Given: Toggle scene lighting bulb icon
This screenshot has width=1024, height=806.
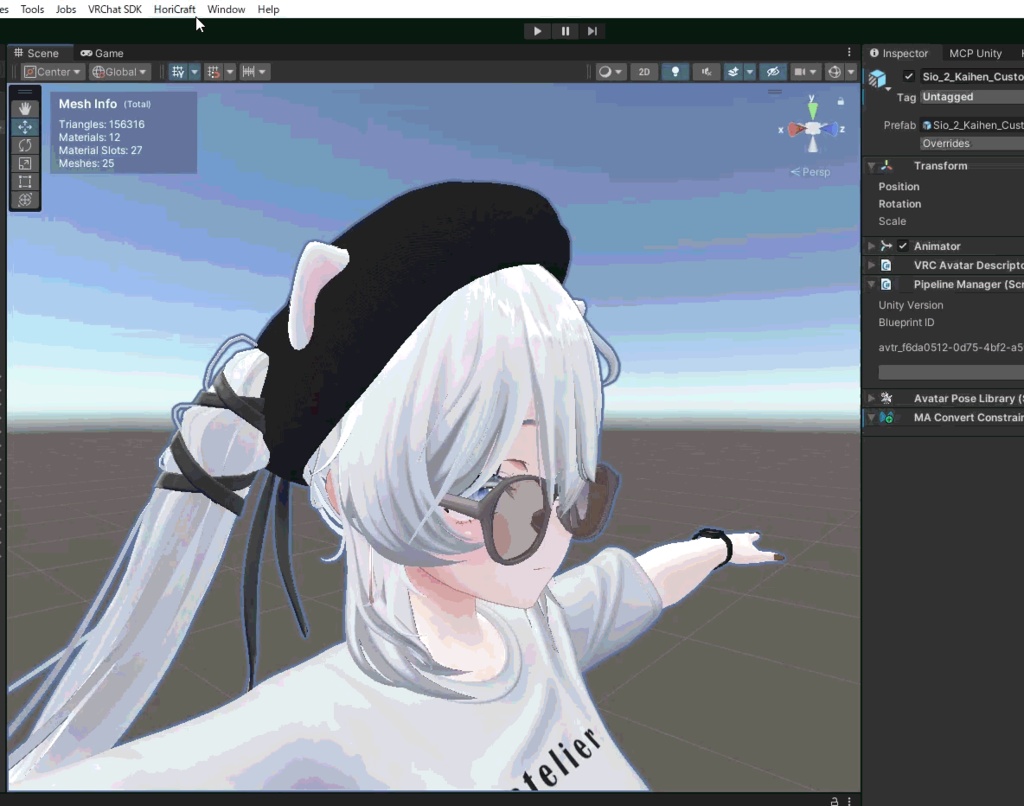Looking at the screenshot, I should pyautogui.click(x=675, y=72).
